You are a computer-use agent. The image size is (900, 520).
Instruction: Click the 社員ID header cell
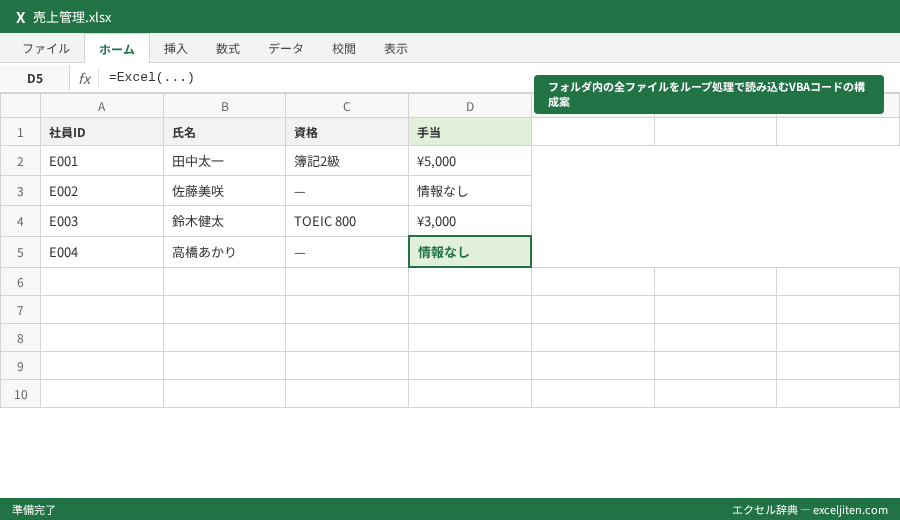click(x=102, y=132)
